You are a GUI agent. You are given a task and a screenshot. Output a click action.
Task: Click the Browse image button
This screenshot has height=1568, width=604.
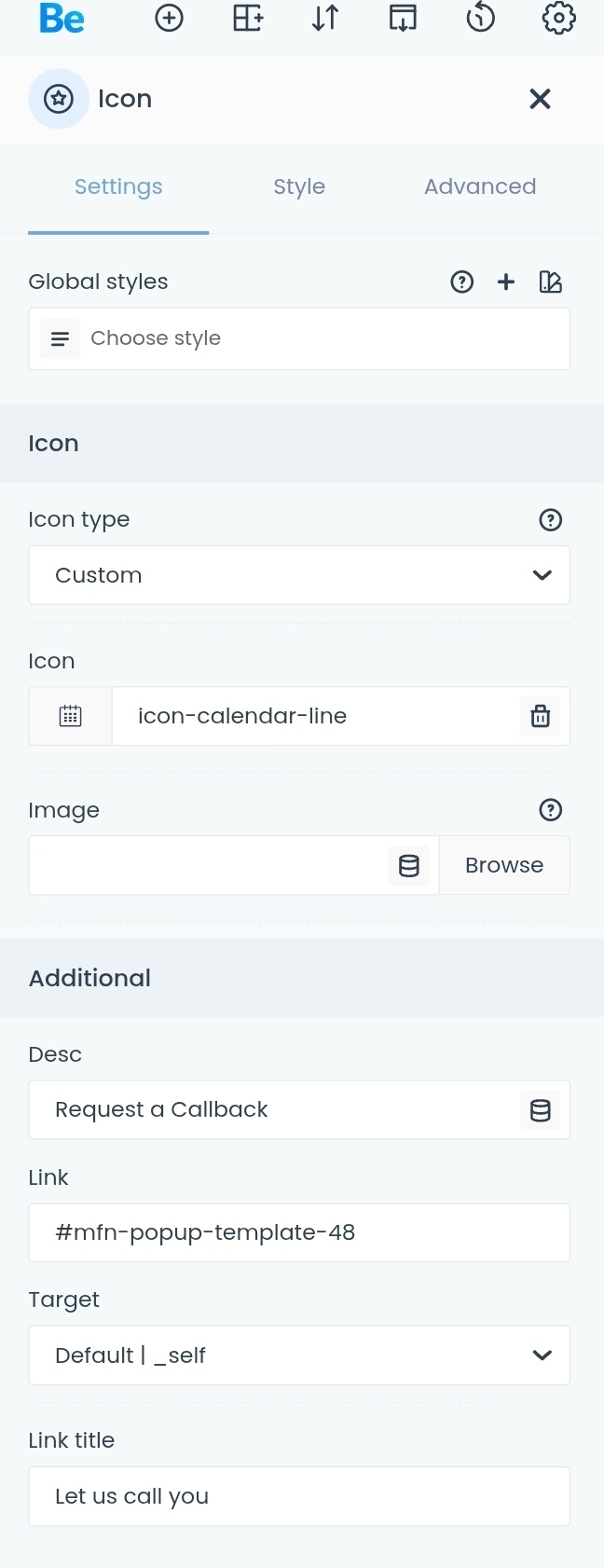click(x=504, y=865)
